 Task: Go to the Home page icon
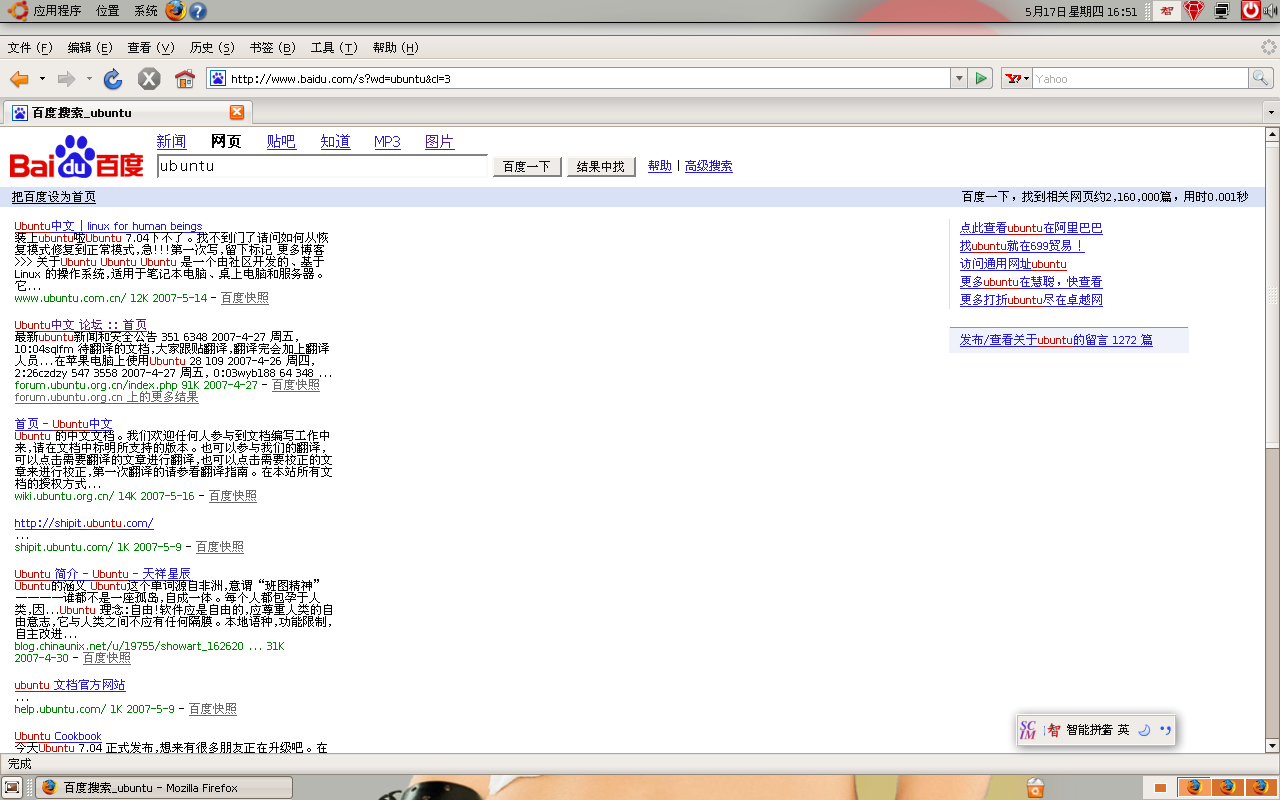coord(185,79)
